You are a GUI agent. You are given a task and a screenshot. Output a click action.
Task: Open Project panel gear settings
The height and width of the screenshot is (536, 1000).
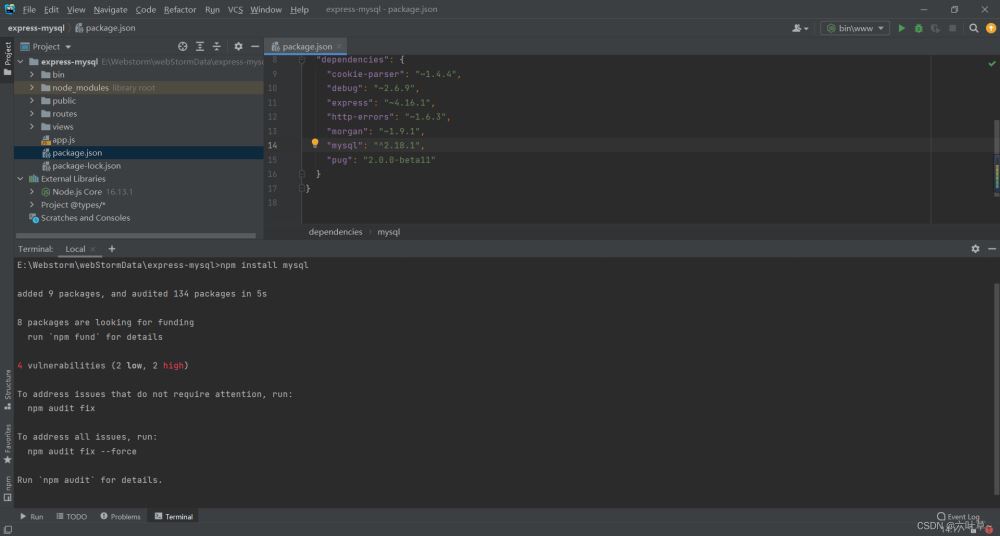coord(238,46)
